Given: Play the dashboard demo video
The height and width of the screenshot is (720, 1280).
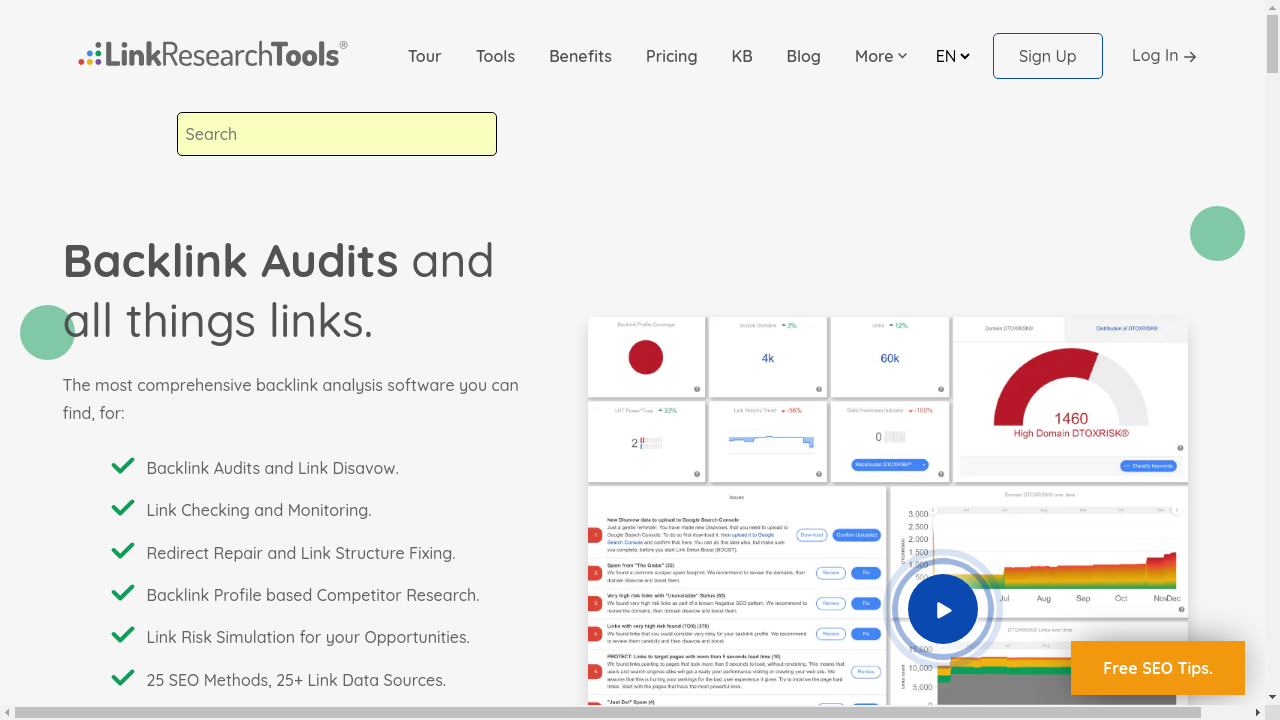Looking at the screenshot, I should 943,609.
